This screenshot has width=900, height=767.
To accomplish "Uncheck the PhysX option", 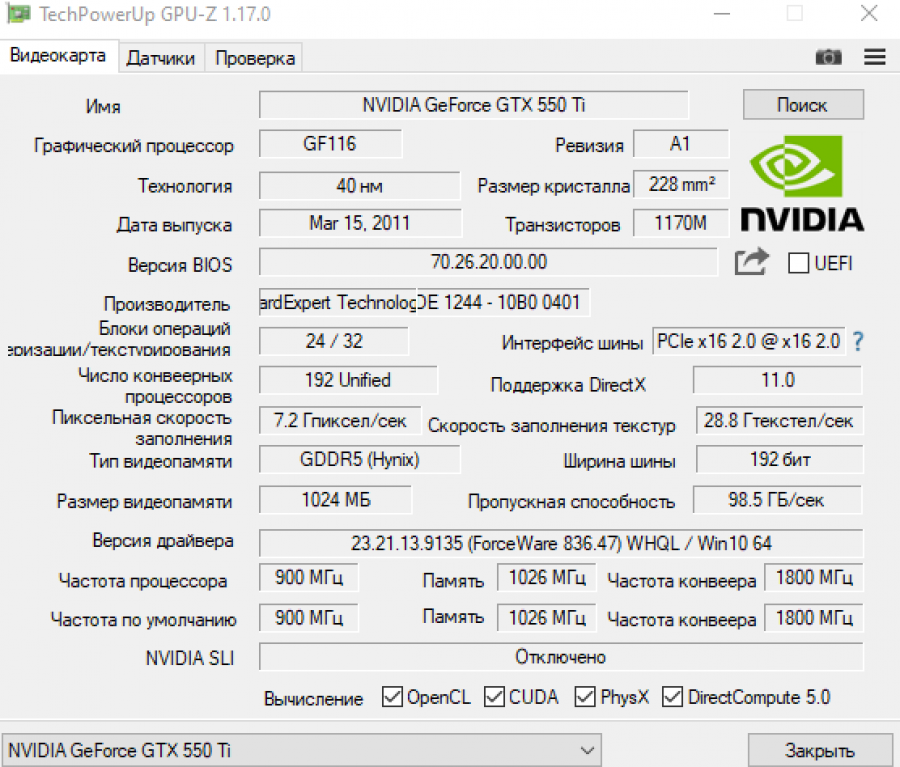I will point(584,697).
